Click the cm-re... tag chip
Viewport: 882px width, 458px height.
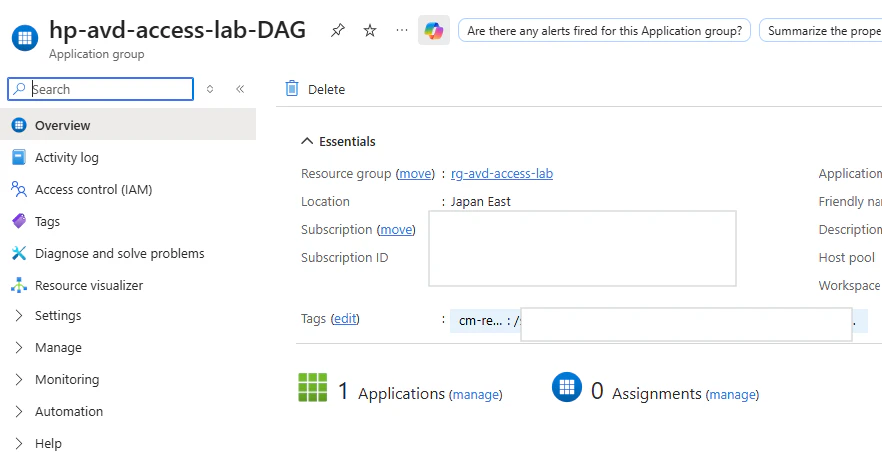[658, 321]
